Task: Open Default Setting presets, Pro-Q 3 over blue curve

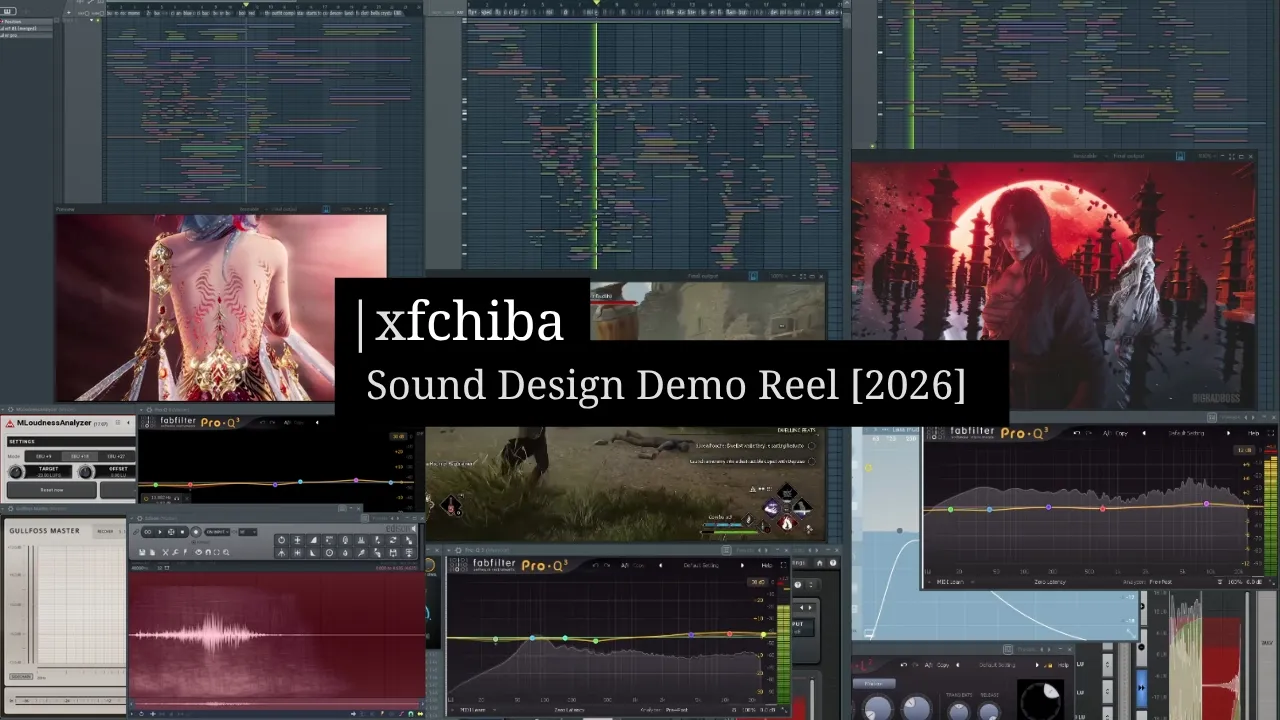Action: 1186,433
